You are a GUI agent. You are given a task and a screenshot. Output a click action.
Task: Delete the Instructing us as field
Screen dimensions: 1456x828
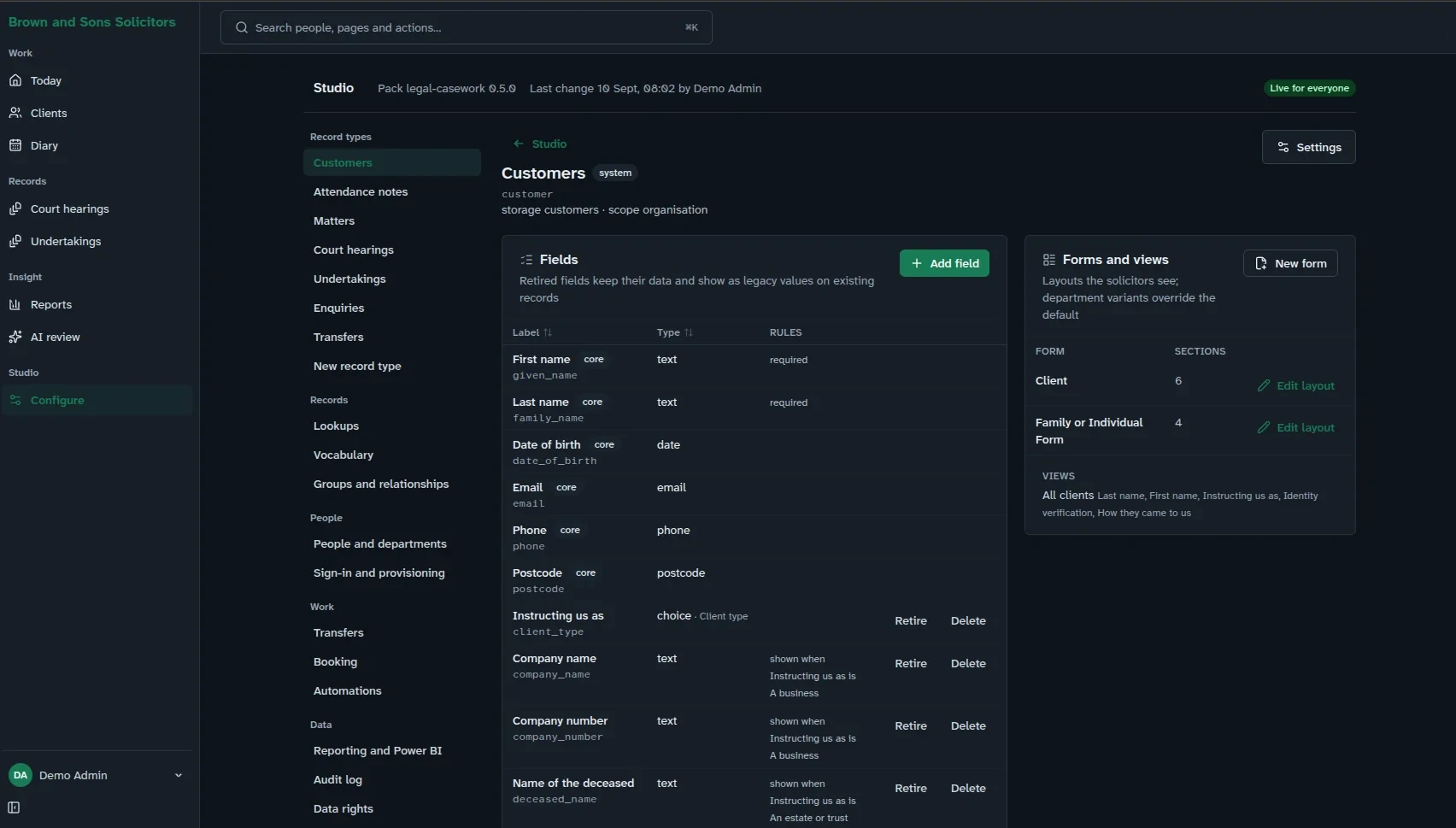coord(968,620)
